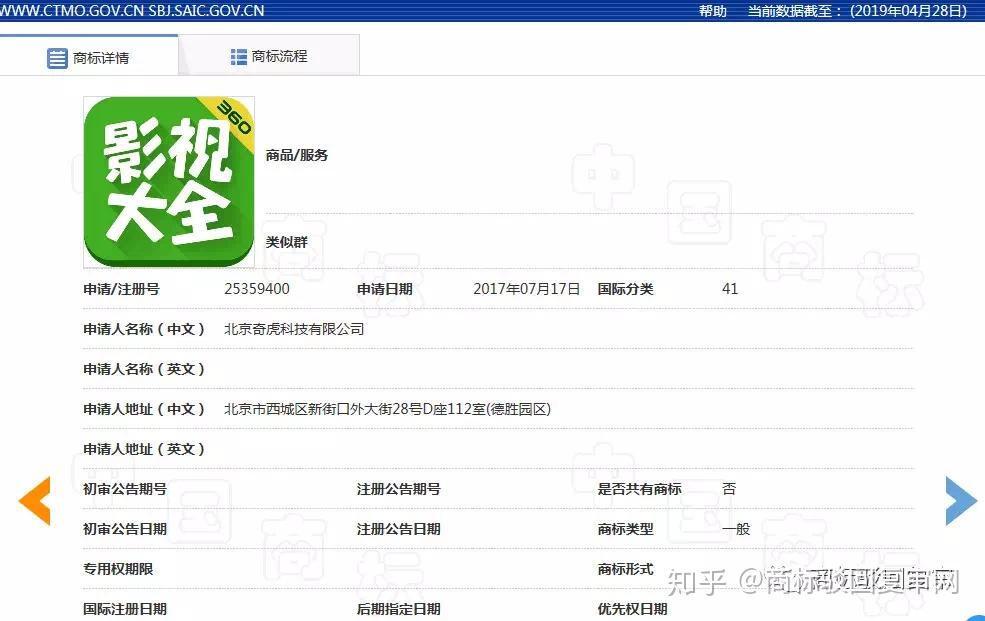This screenshot has width=985, height=621.
Task: Select the 一般 trademark type value
Action: click(x=736, y=529)
